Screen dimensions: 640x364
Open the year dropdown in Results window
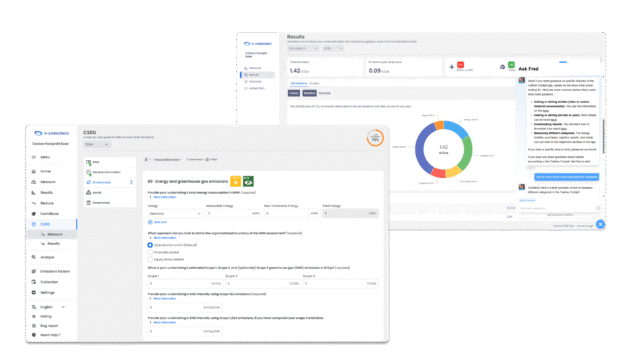[333, 49]
